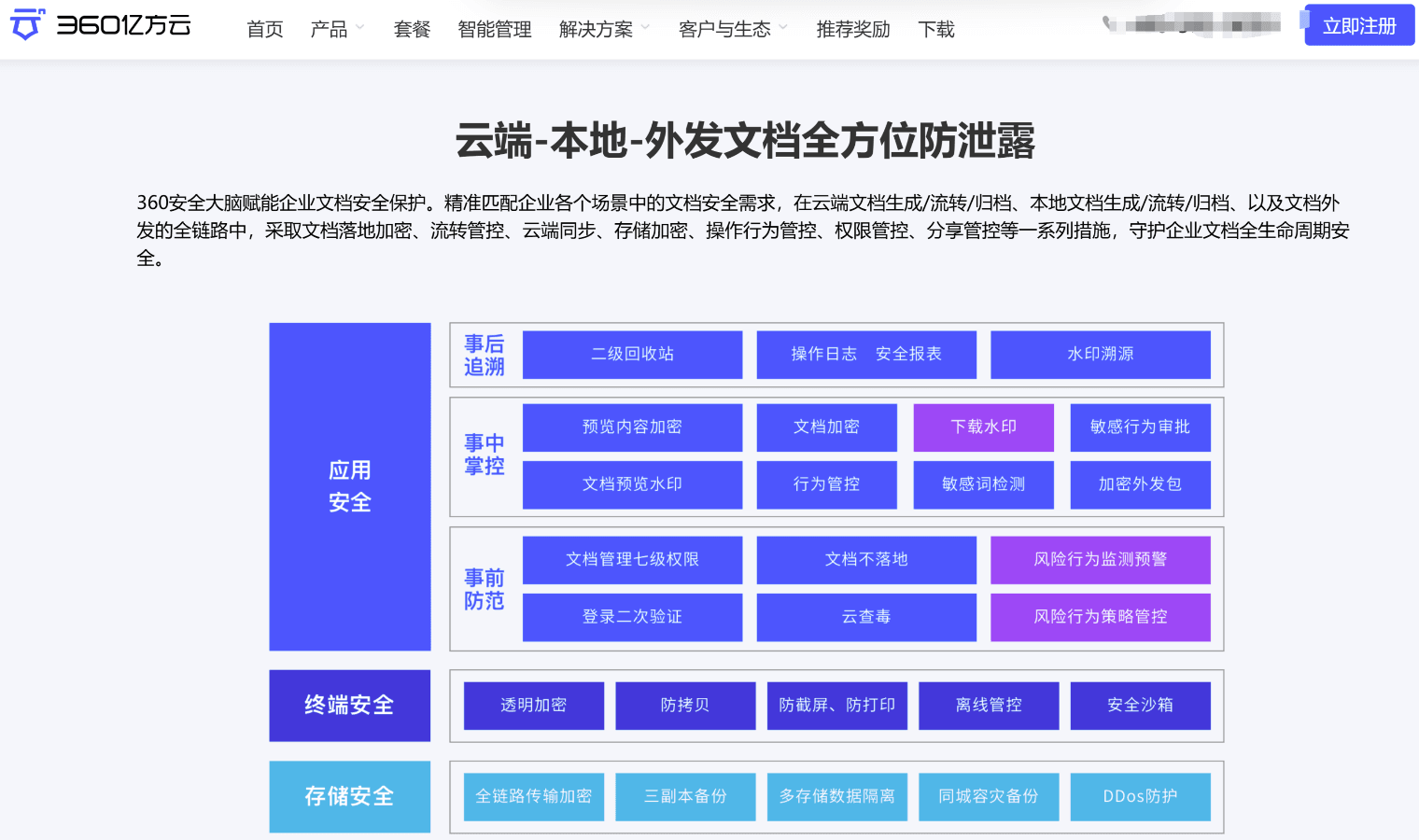Expand the 解决方案 dropdown menu

604,29
